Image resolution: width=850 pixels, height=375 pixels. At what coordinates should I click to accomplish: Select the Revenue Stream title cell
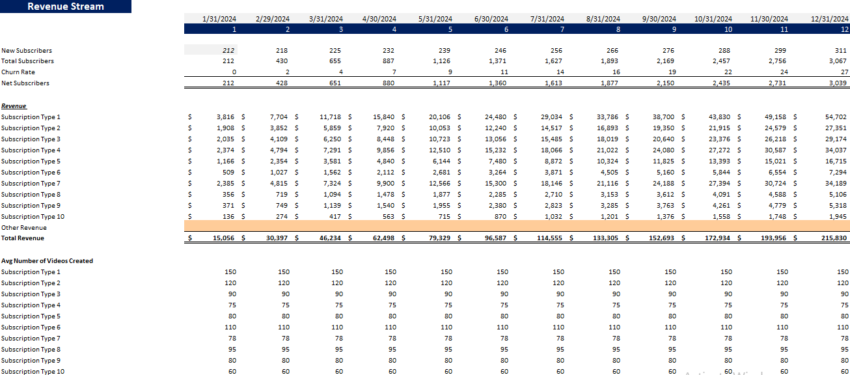coord(65,7)
